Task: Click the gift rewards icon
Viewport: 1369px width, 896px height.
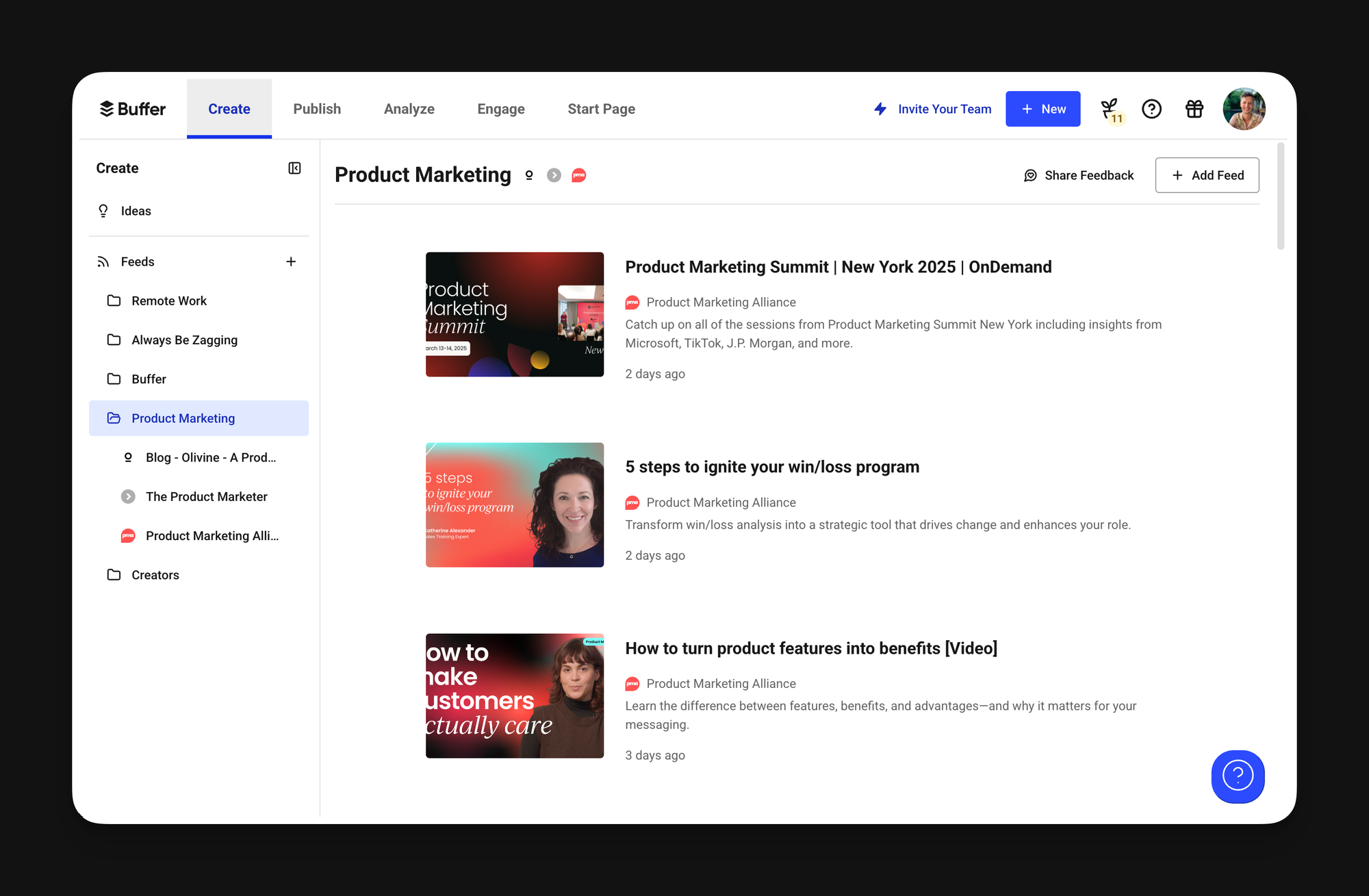Action: [1194, 109]
